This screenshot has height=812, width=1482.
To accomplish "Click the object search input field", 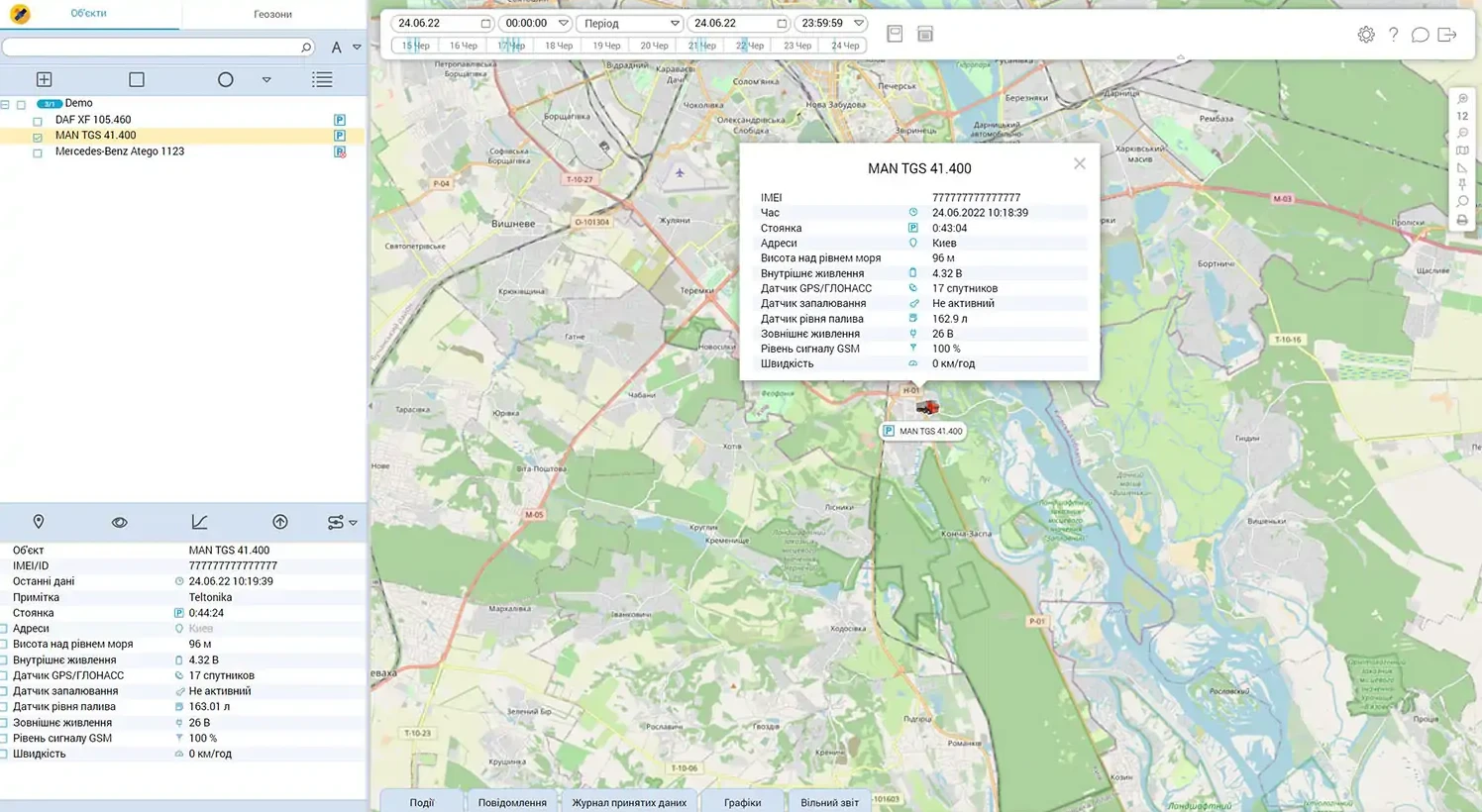I will [x=151, y=48].
